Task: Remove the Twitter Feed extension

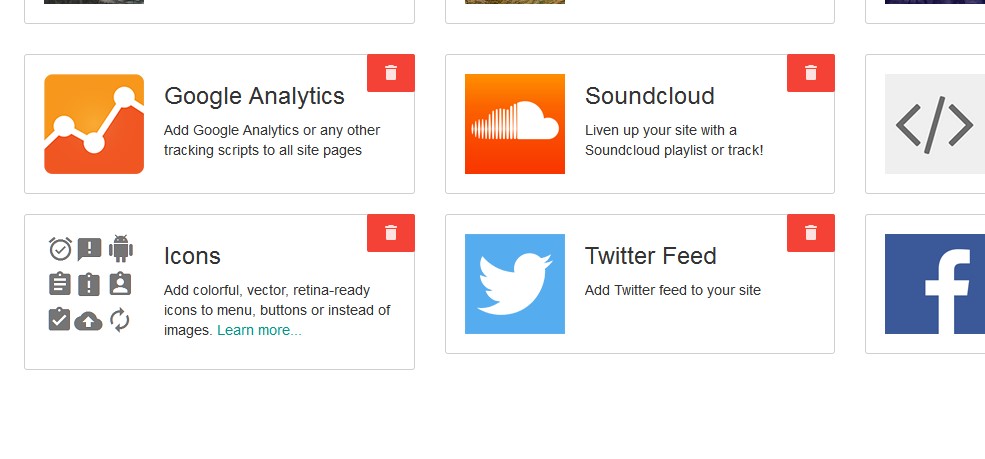Action: [811, 233]
